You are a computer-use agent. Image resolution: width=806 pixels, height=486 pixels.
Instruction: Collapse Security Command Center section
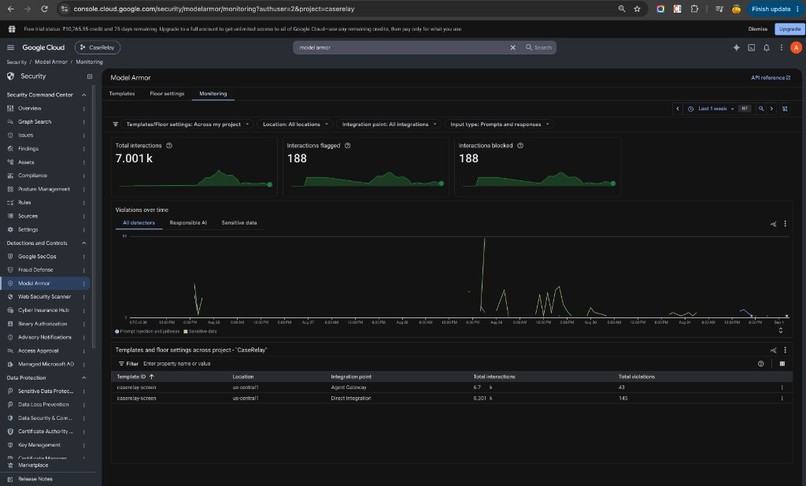coord(84,95)
